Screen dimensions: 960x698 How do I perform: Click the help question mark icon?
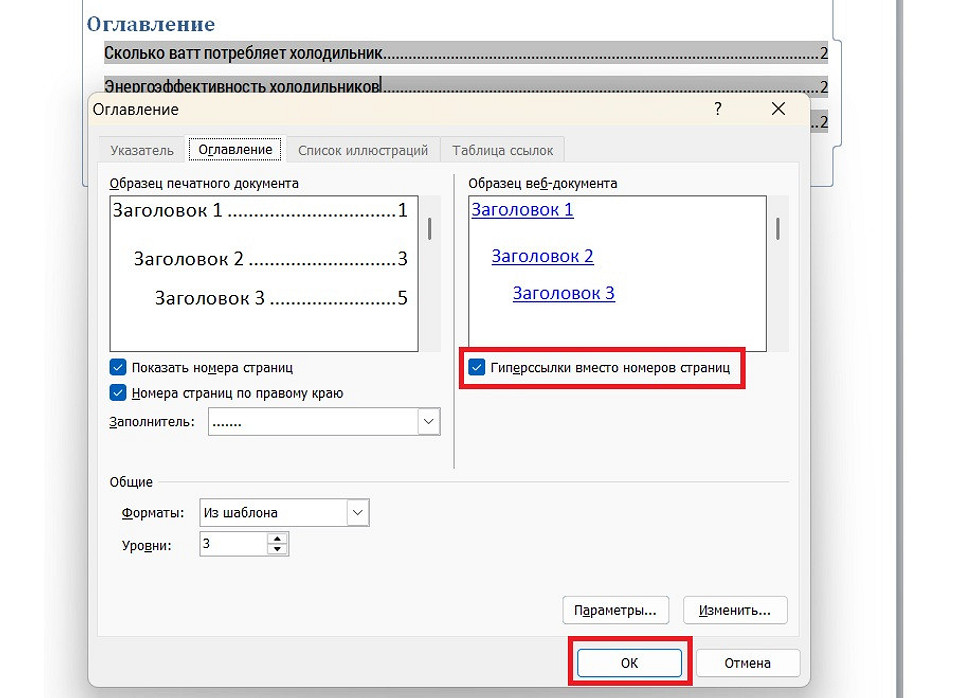[x=717, y=109]
